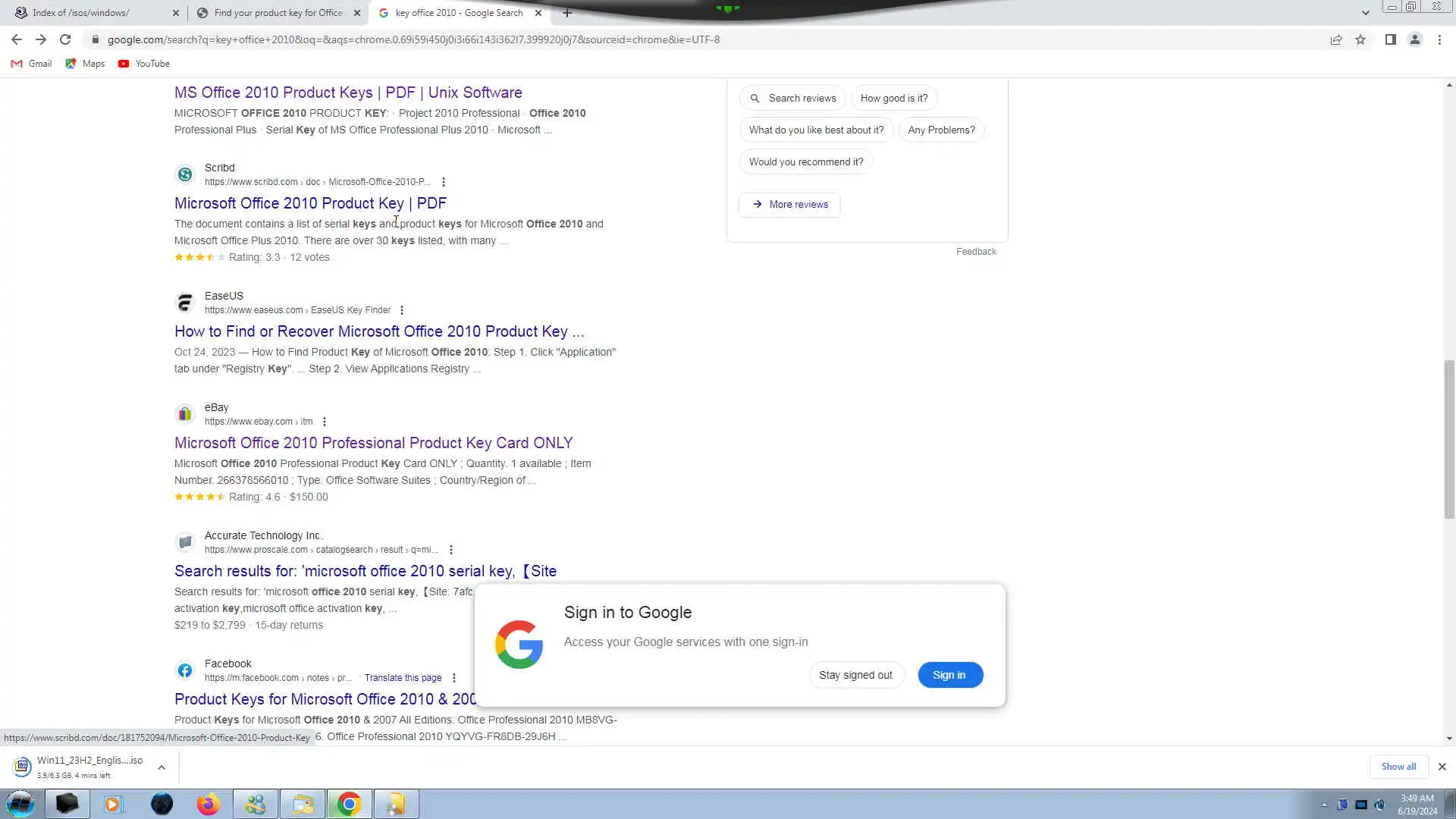Switch to Index of /isos/windows/ tab
This screenshot has width=1456, height=819.
[x=81, y=13]
